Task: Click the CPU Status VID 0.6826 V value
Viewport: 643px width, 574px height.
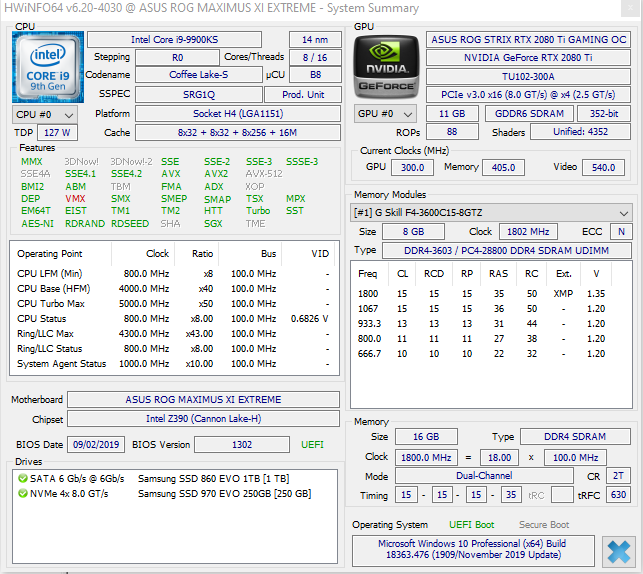Action: [310, 319]
